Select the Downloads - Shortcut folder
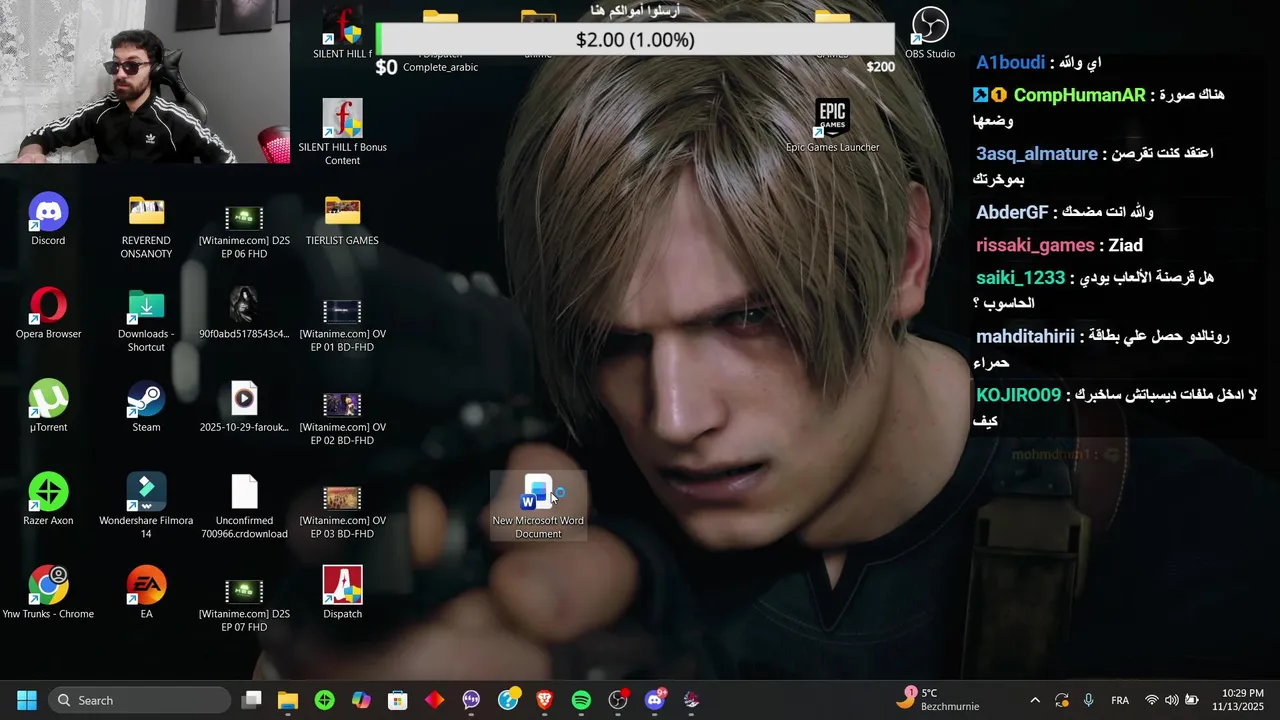1280x720 pixels. [x=146, y=319]
